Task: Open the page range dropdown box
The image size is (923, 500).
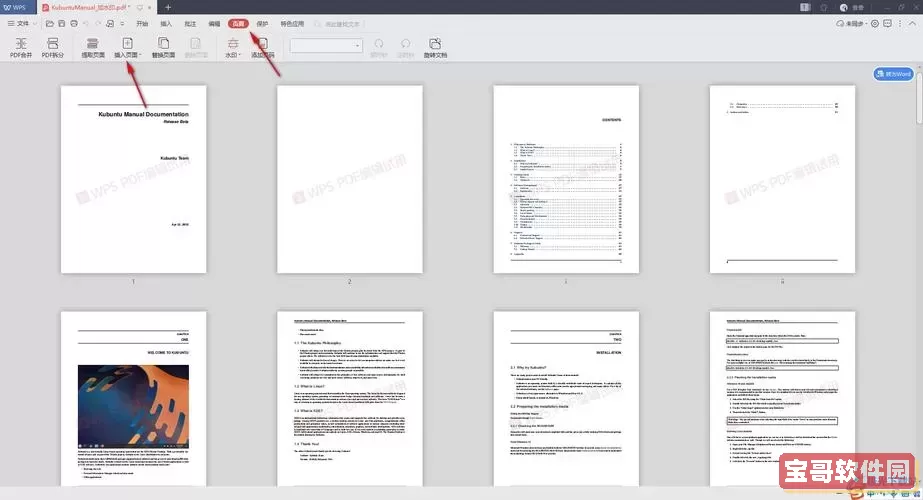Action: click(x=326, y=45)
